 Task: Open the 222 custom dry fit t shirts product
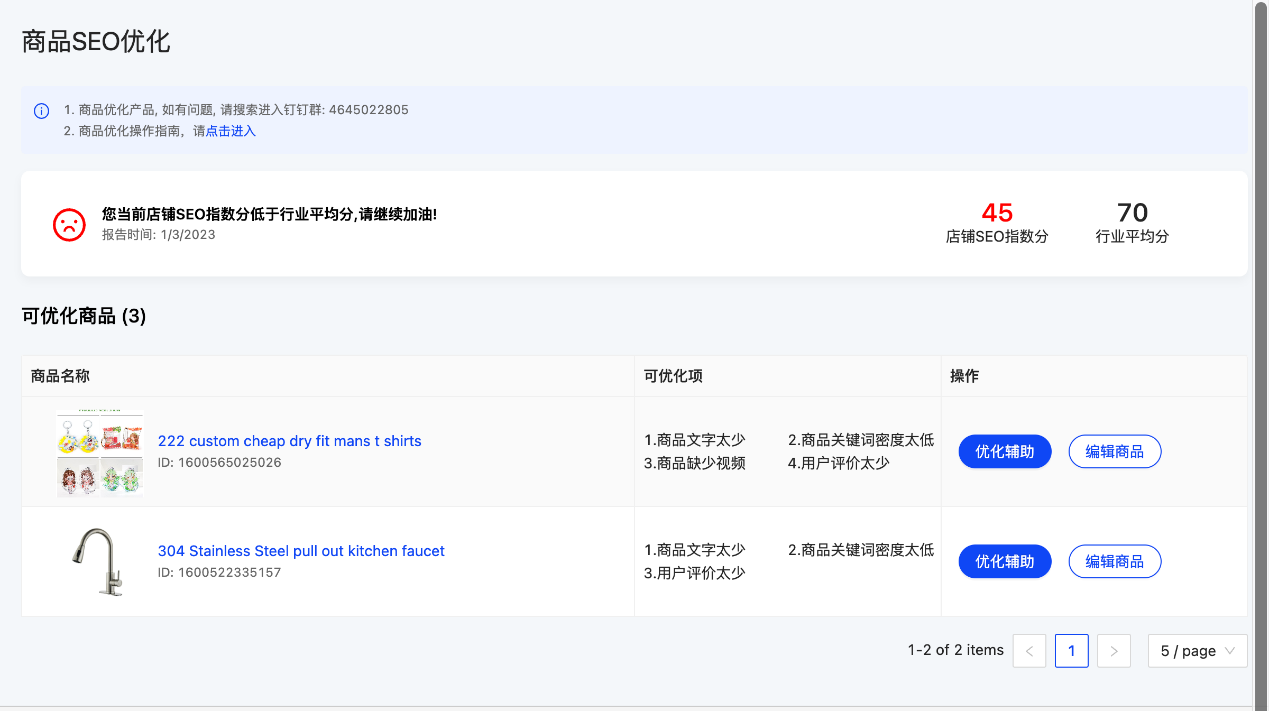pos(289,440)
